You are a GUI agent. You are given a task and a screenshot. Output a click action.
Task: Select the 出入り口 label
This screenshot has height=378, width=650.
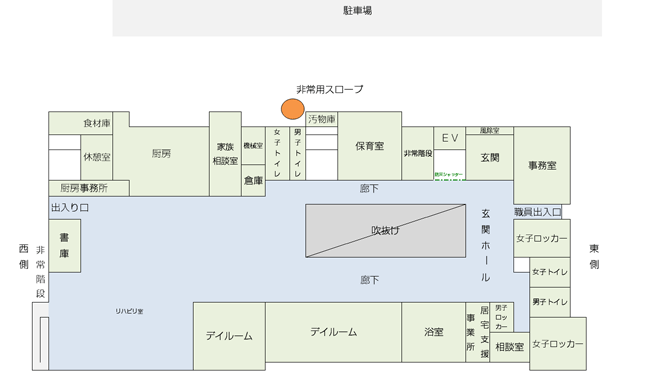pos(70,208)
